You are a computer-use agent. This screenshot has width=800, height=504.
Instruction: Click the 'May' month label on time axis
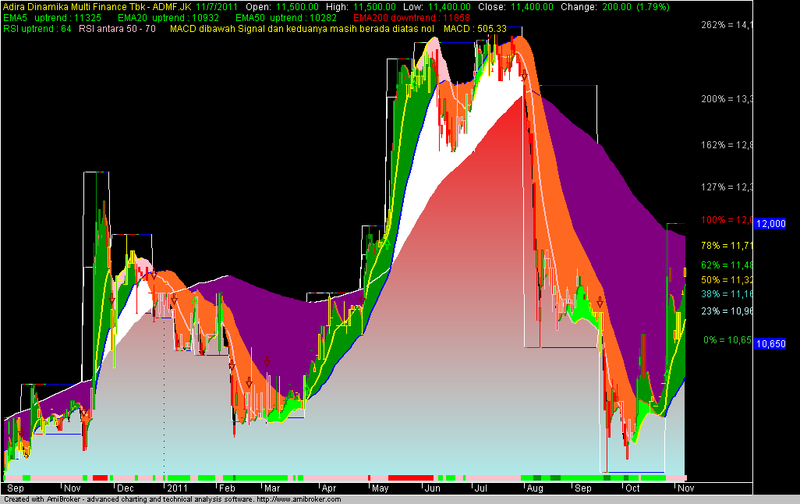380,488
